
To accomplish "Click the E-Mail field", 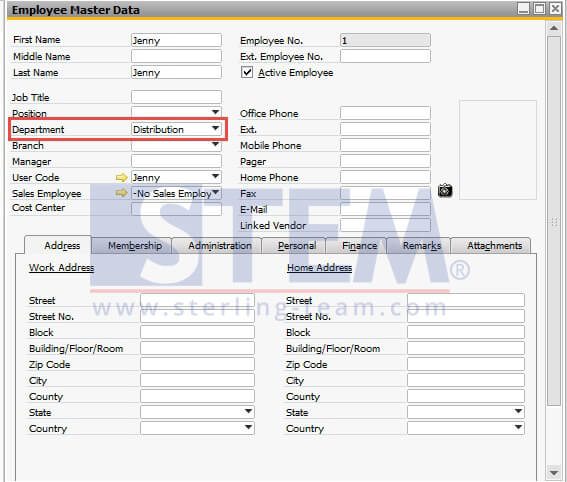I will [385, 209].
